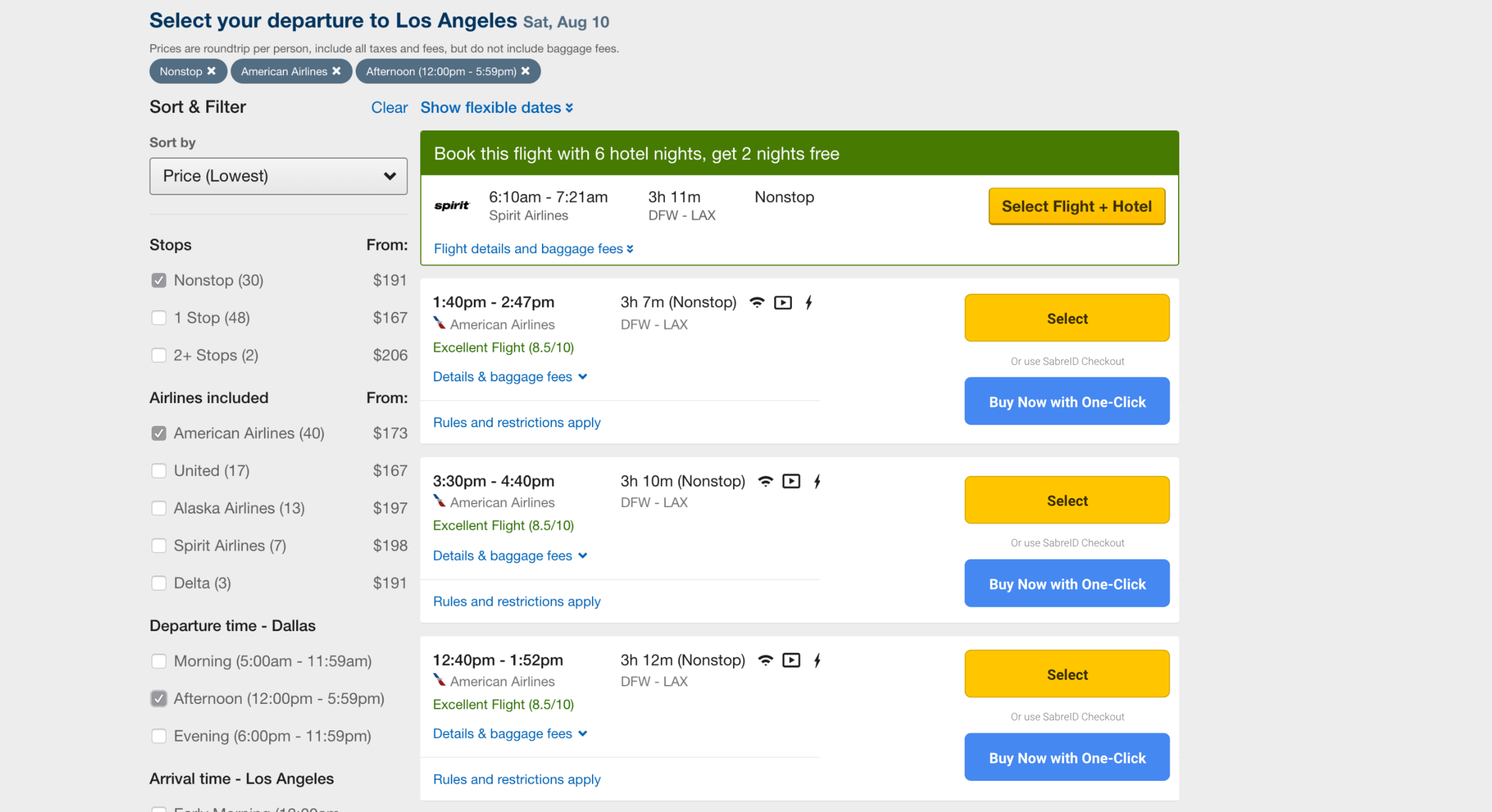The width and height of the screenshot is (1492, 812).
Task: Click power outlet icon on 12:40pm flight
Action: 817,660
